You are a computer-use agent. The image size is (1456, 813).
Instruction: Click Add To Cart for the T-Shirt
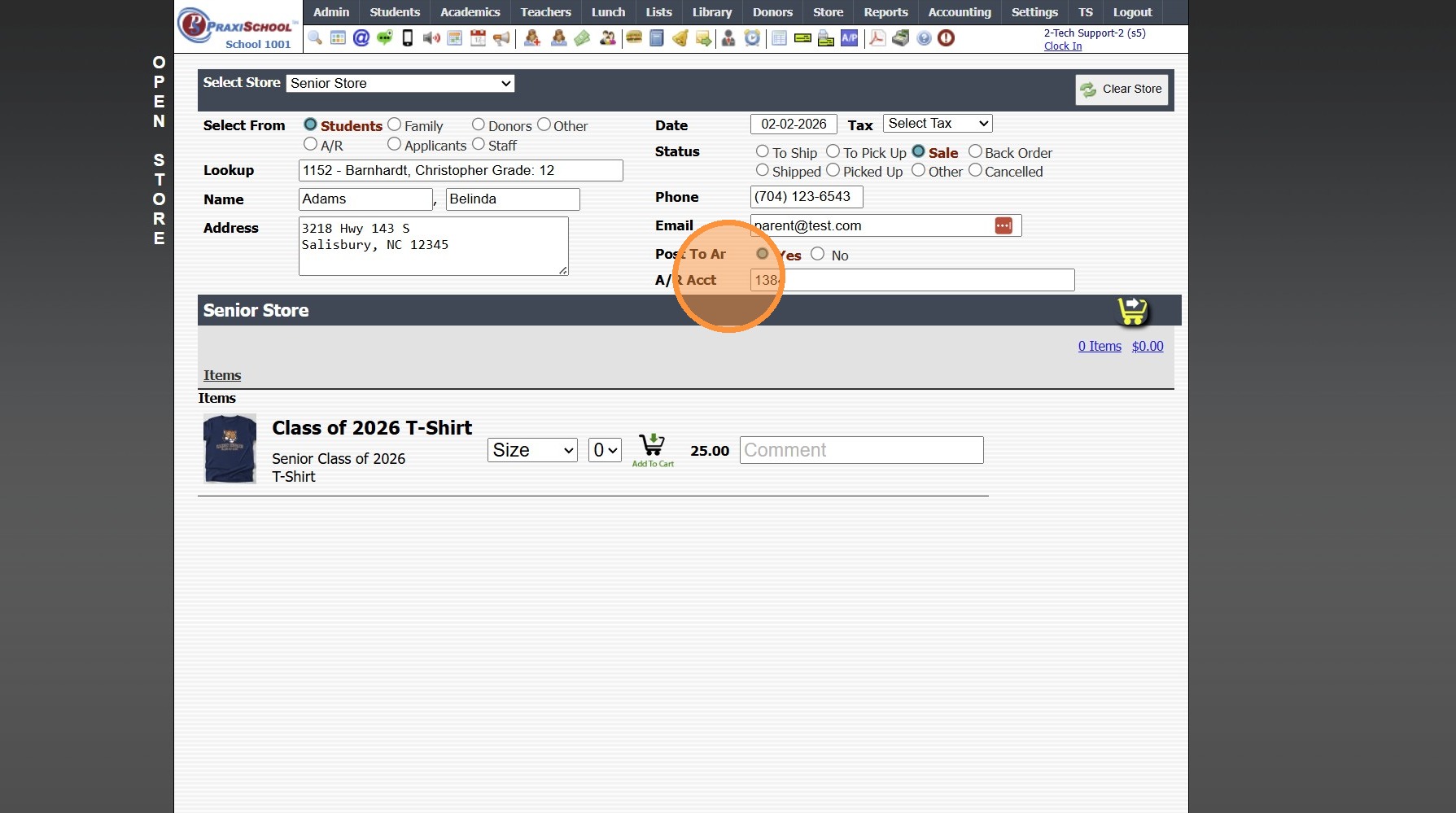(x=653, y=450)
